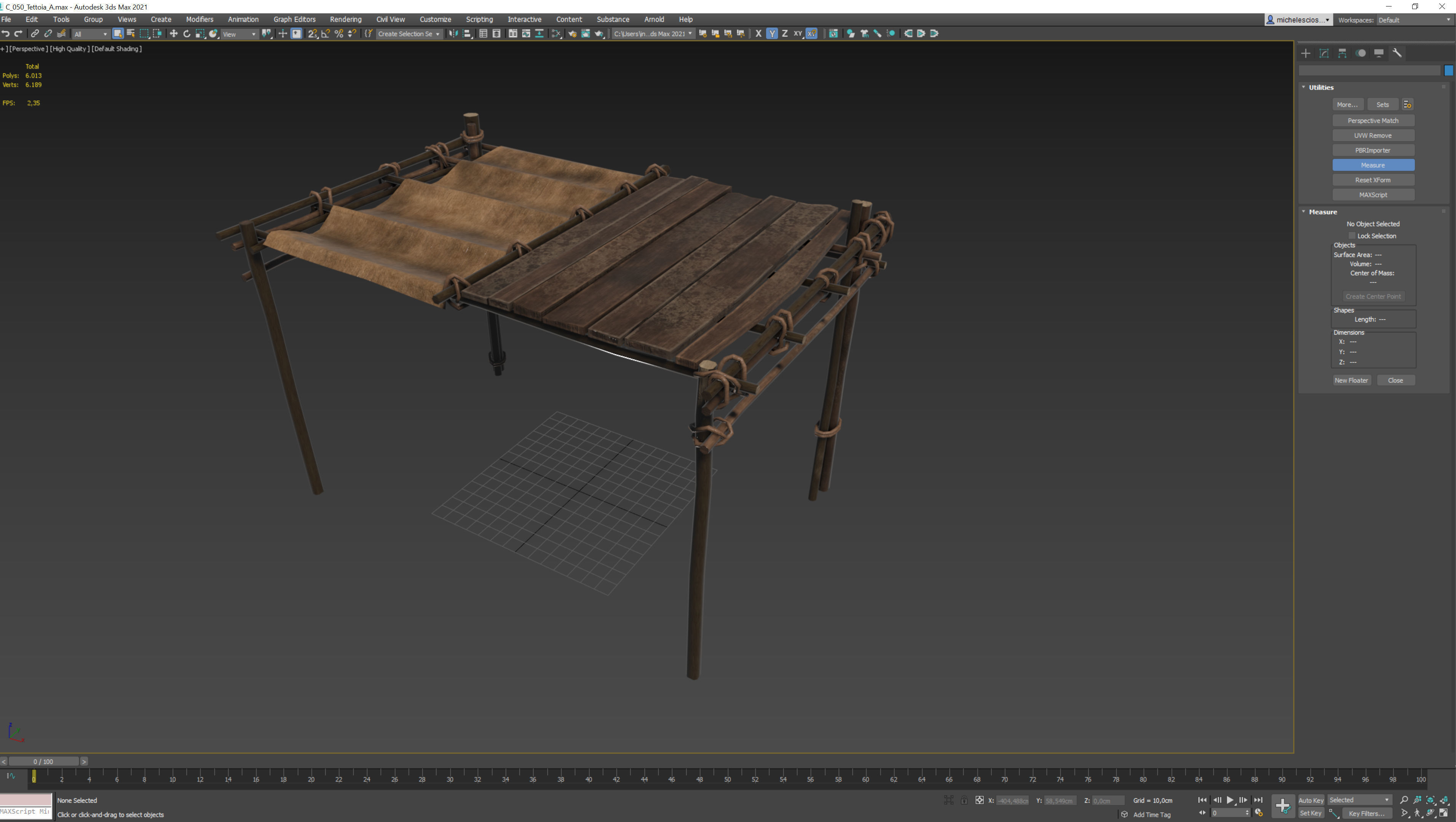Image resolution: width=1456 pixels, height=822 pixels.
Task: Open the Graph Editors menu
Action: (x=294, y=19)
